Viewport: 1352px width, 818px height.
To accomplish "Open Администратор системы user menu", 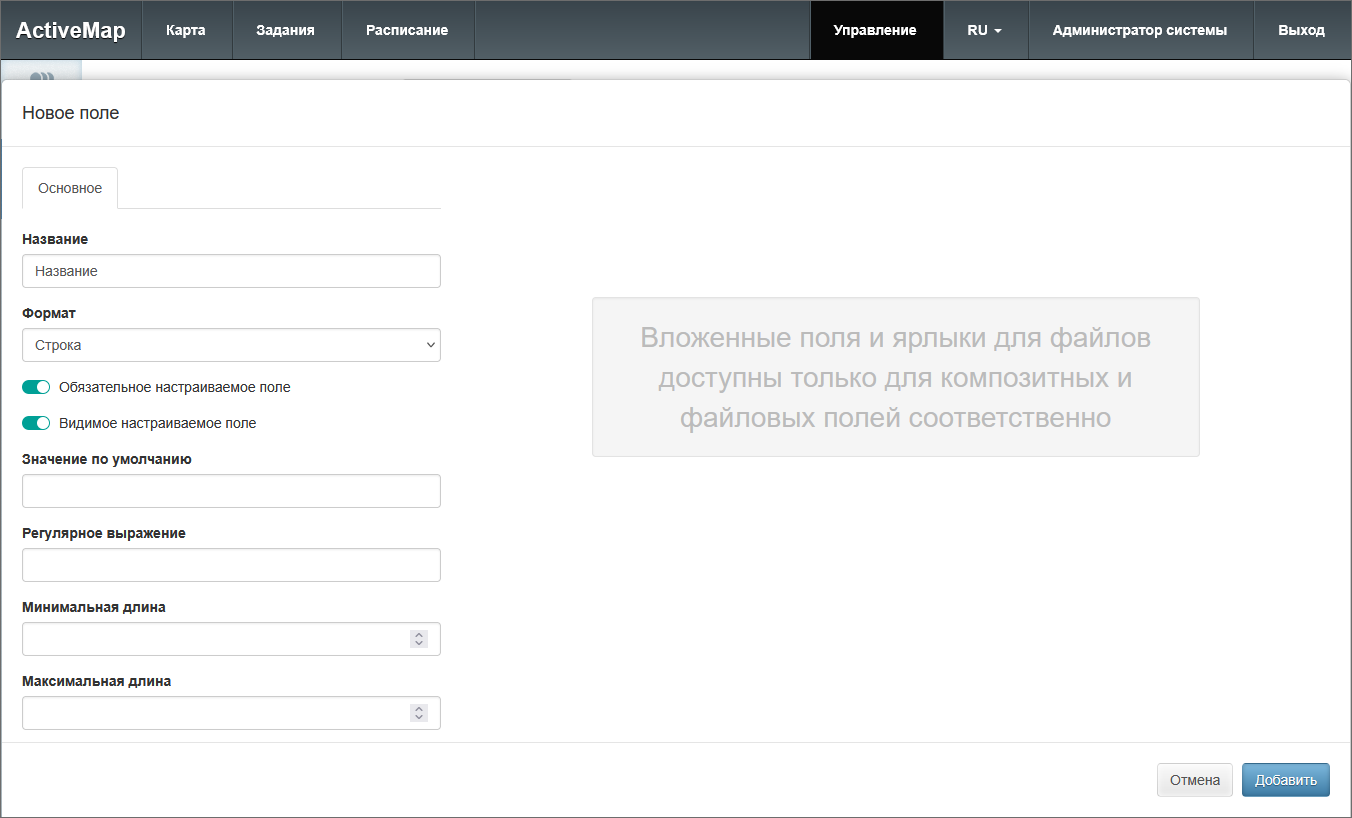I will [x=1139, y=30].
